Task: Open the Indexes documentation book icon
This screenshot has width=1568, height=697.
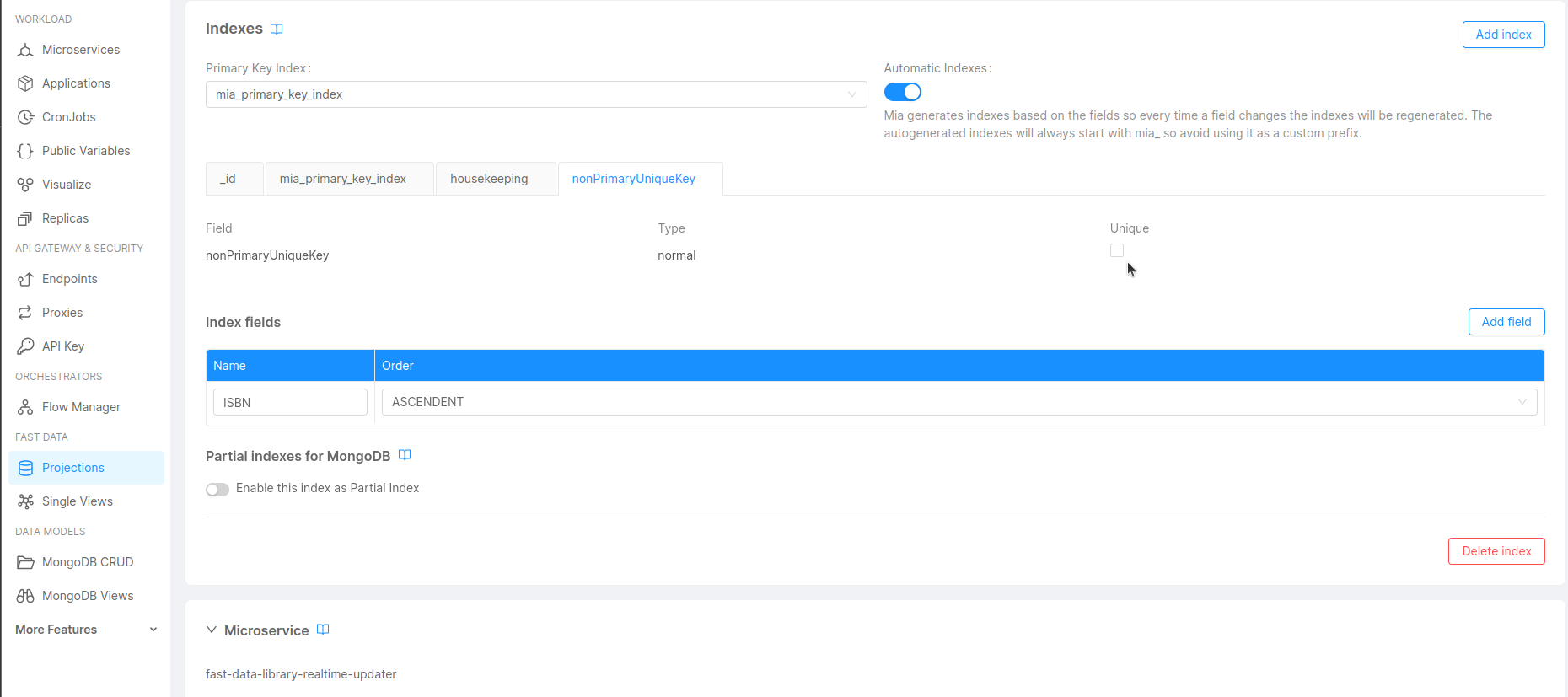Action: [277, 29]
